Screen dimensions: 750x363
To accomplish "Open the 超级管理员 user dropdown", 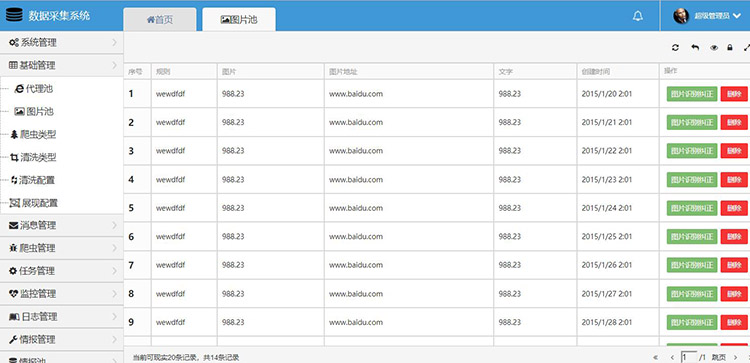I will pos(707,16).
